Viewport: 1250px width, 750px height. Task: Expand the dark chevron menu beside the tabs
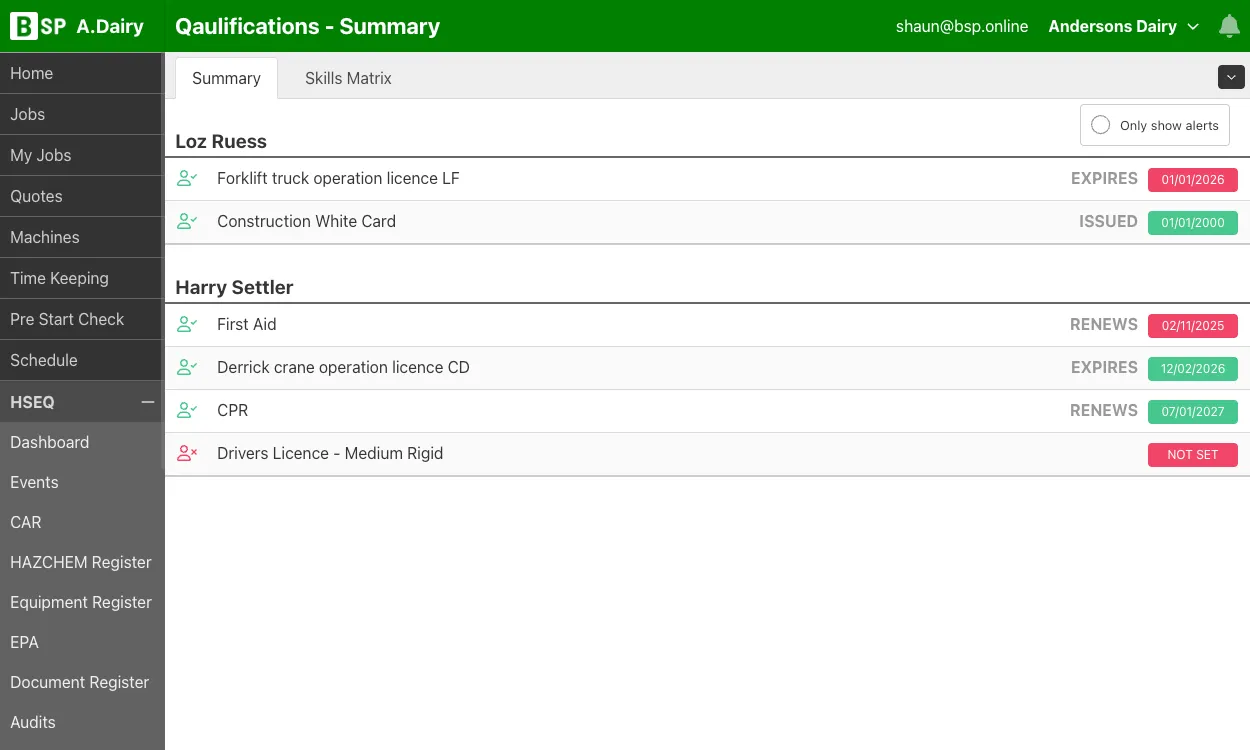pyautogui.click(x=1231, y=77)
